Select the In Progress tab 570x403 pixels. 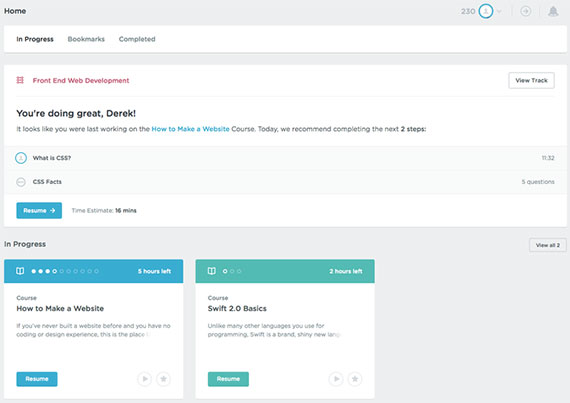[x=35, y=39]
